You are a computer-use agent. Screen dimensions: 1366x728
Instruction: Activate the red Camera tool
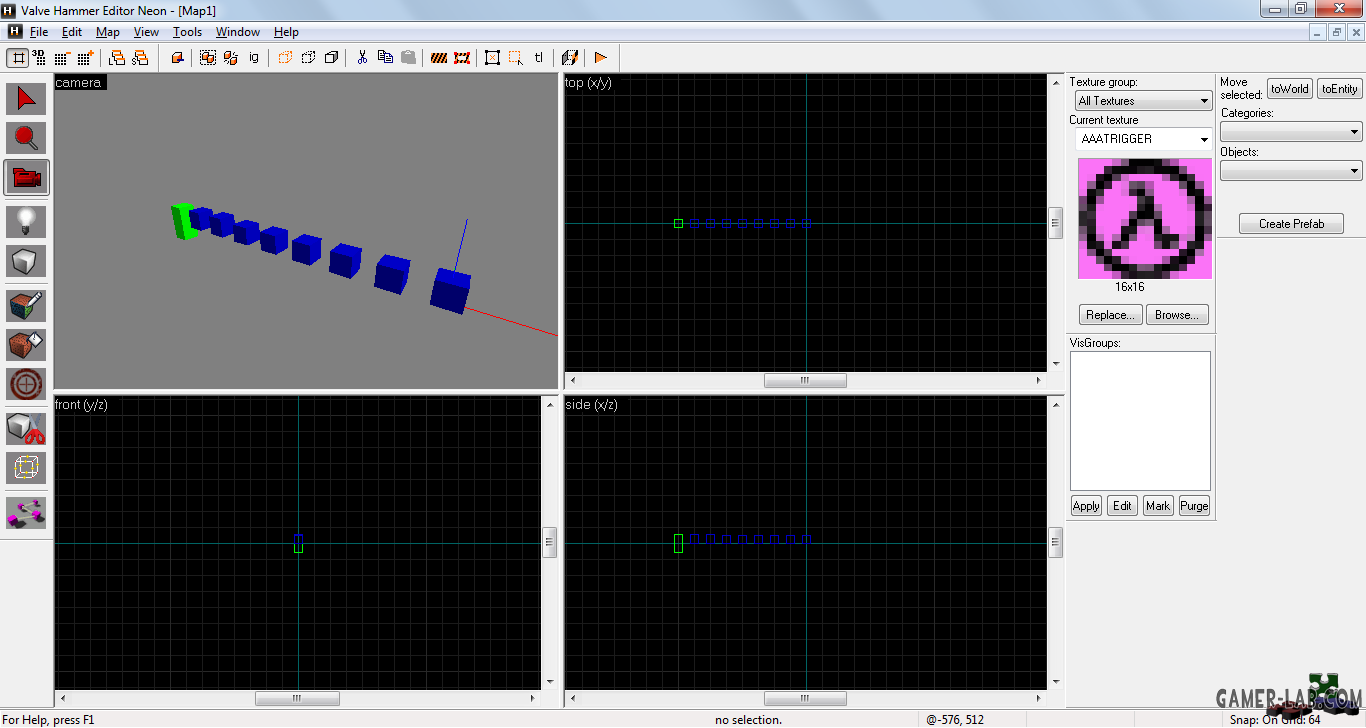[x=26, y=178]
